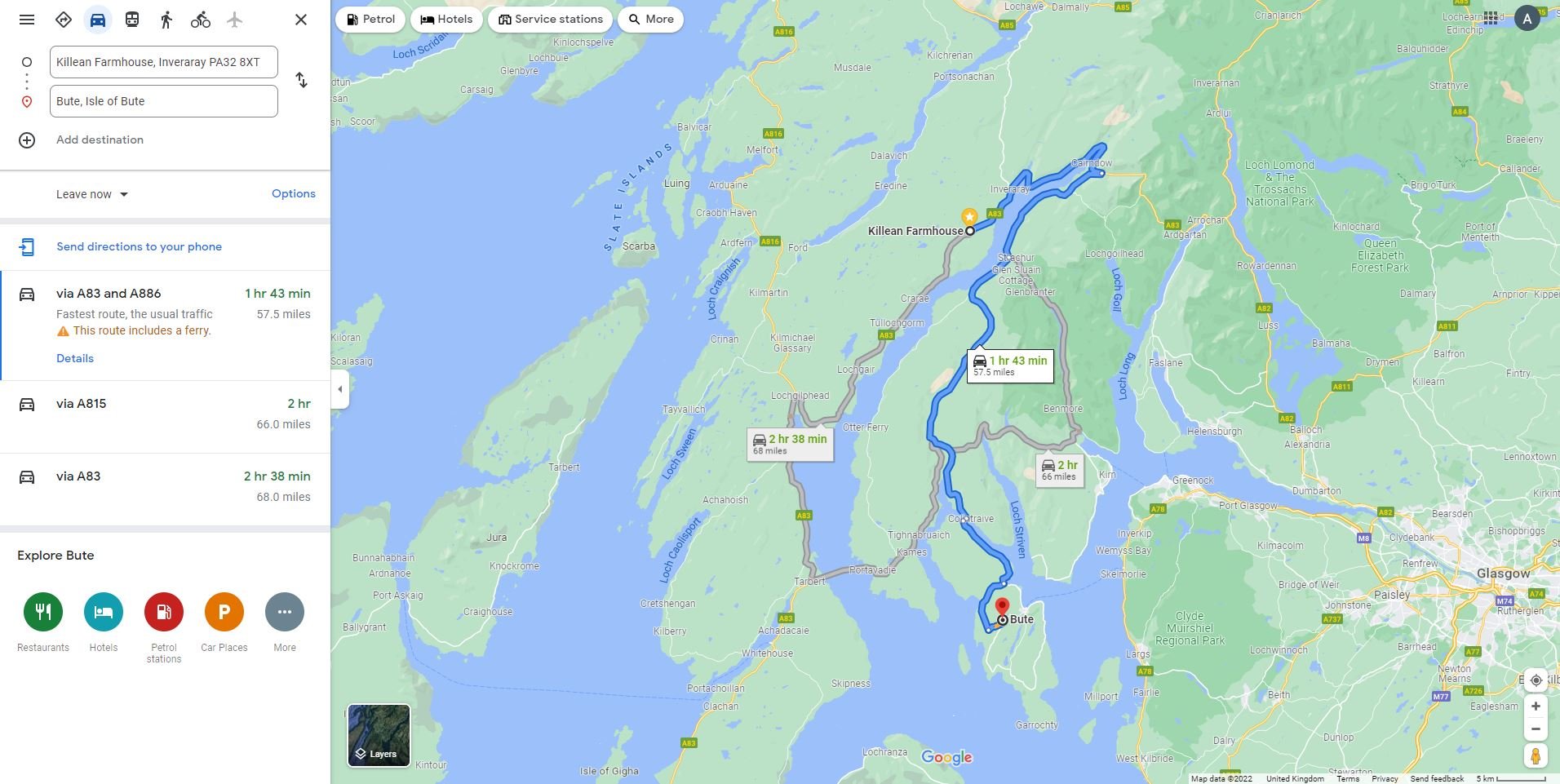Filter map by Hotels chip
Screen dimensions: 1560x784
(x=446, y=20)
